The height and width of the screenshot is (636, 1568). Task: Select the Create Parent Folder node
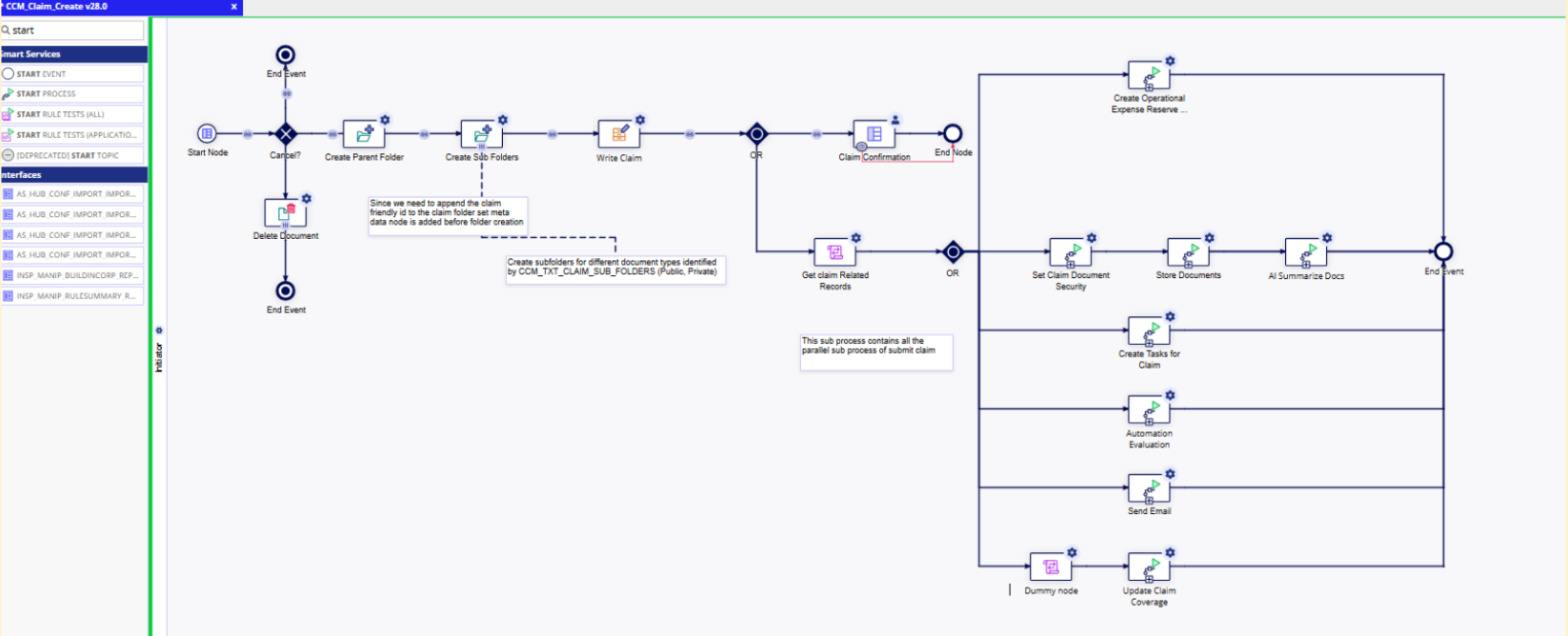[x=363, y=134]
